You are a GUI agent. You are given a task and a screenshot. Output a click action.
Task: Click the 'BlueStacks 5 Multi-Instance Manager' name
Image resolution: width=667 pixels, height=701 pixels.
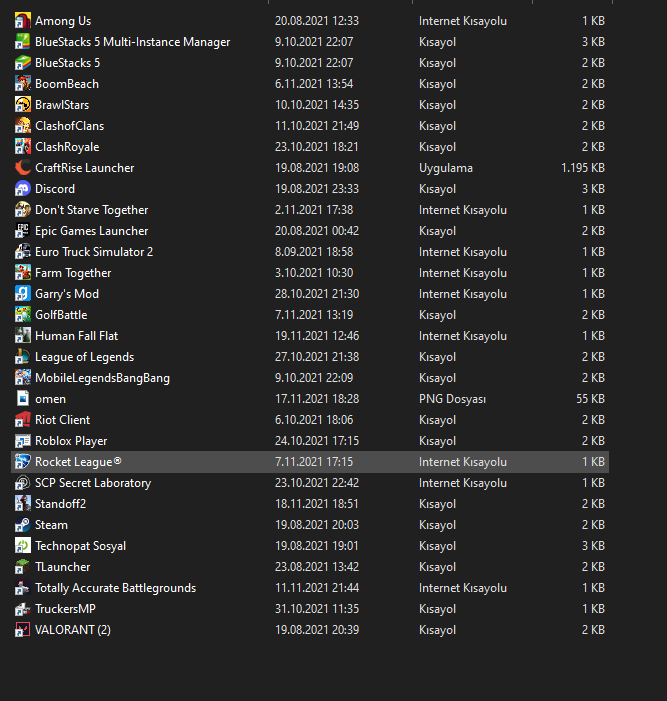(133, 42)
